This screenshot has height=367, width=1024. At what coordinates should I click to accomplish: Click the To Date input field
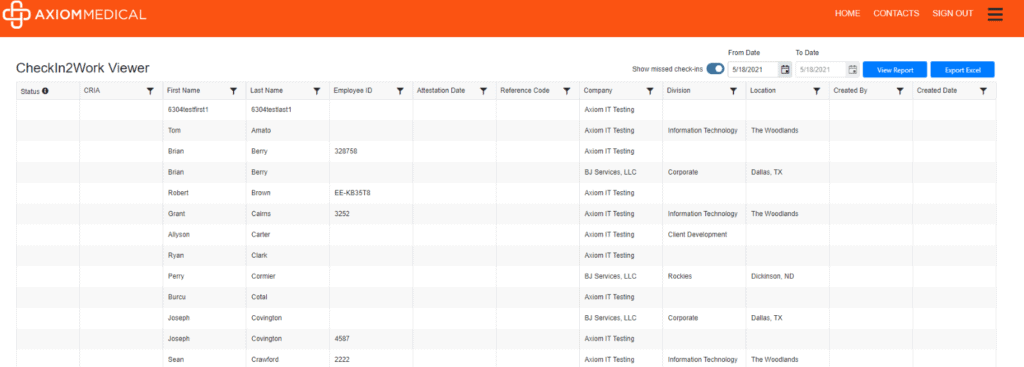(x=820, y=69)
